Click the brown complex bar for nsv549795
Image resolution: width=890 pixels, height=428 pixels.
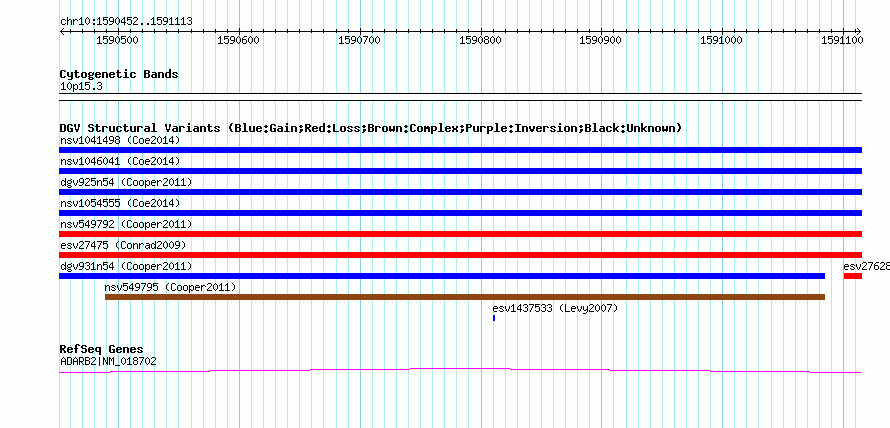click(465, 297)
